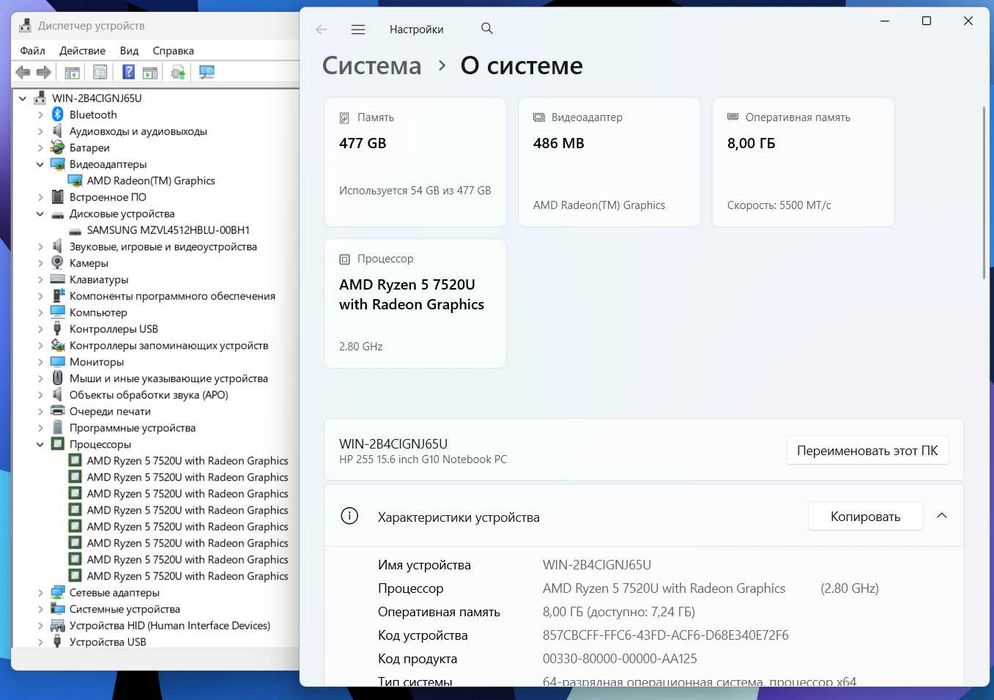Screen dimensions: 994x700
Task: Click Переименовать этот ПК button
Action: (x=867, y=450)
